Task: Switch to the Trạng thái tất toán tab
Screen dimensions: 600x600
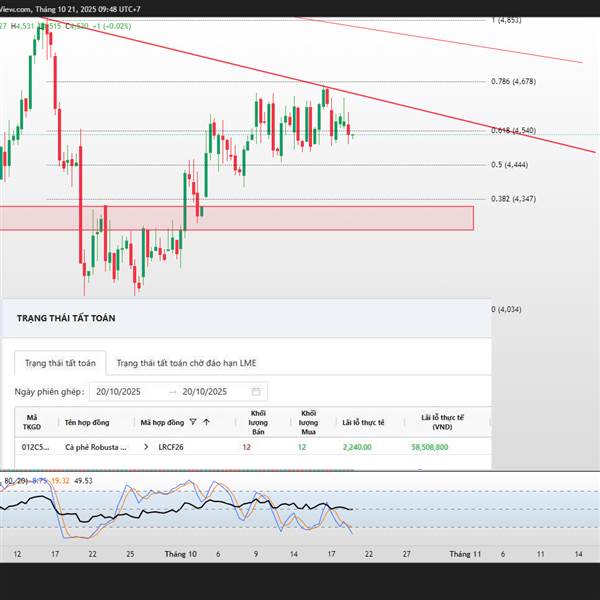Action: [60, 363]
